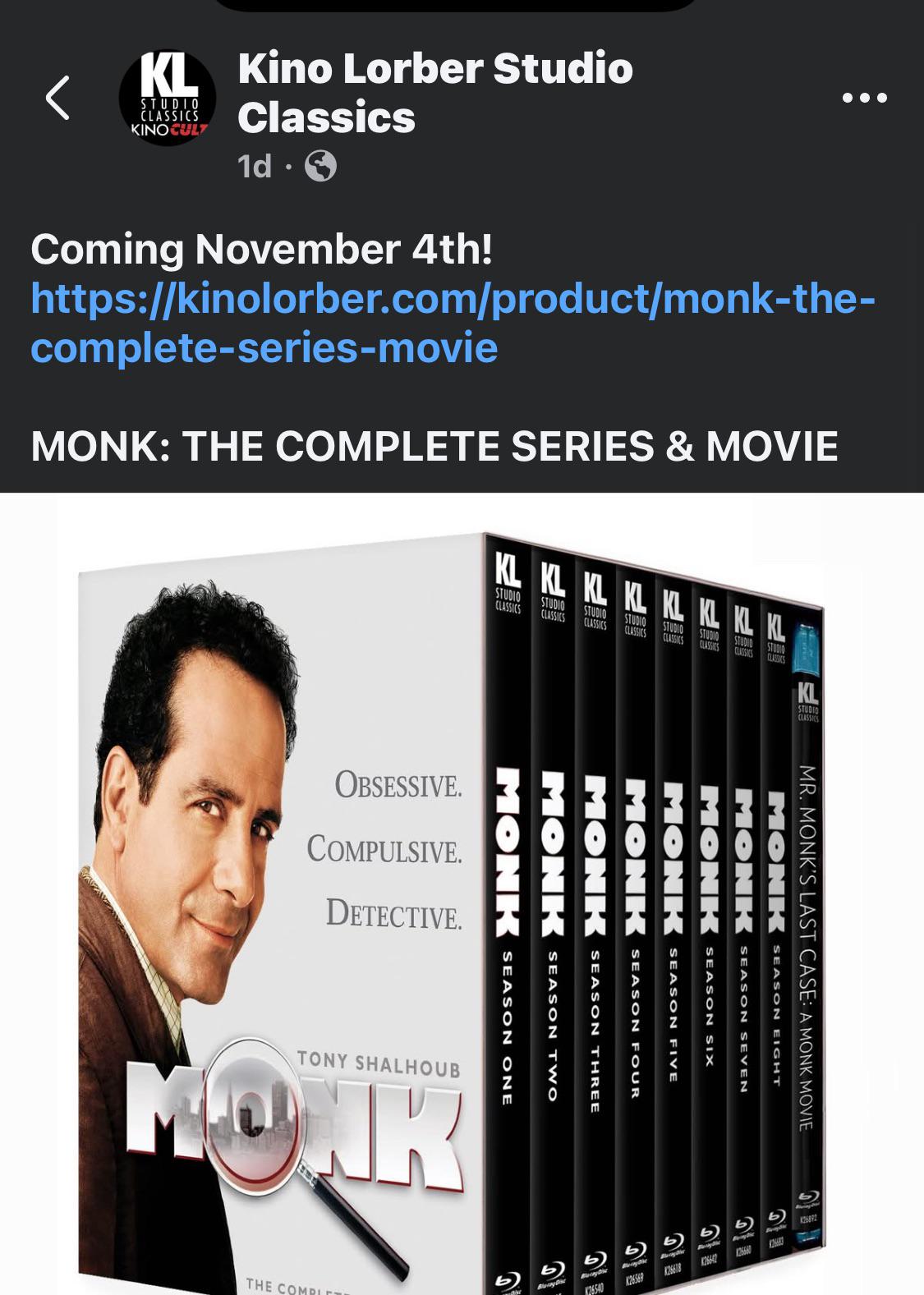Tap the Monk Season Two spine

[553, 912]
